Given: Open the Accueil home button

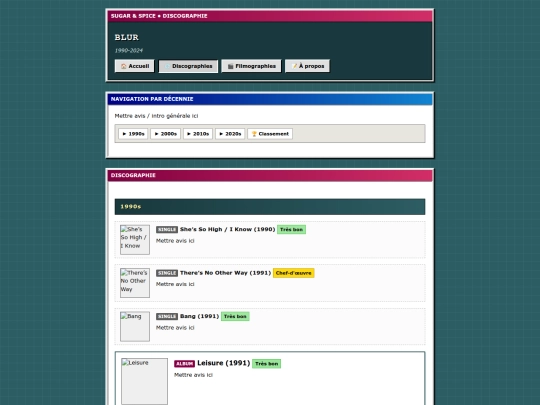Looking at the screenshot, I should tap(135, 66).
